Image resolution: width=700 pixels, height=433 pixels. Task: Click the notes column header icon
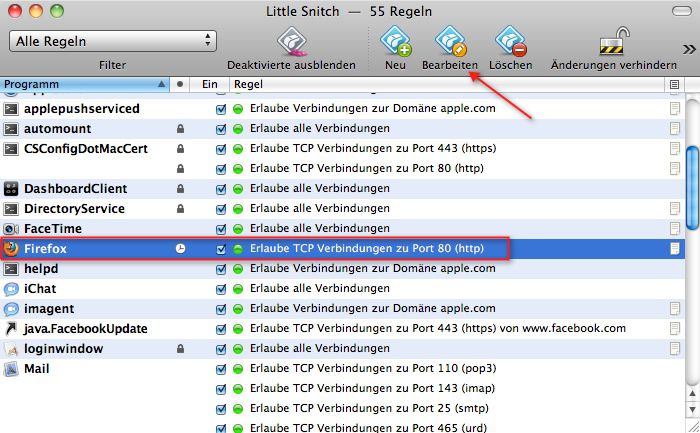point(674,84)
